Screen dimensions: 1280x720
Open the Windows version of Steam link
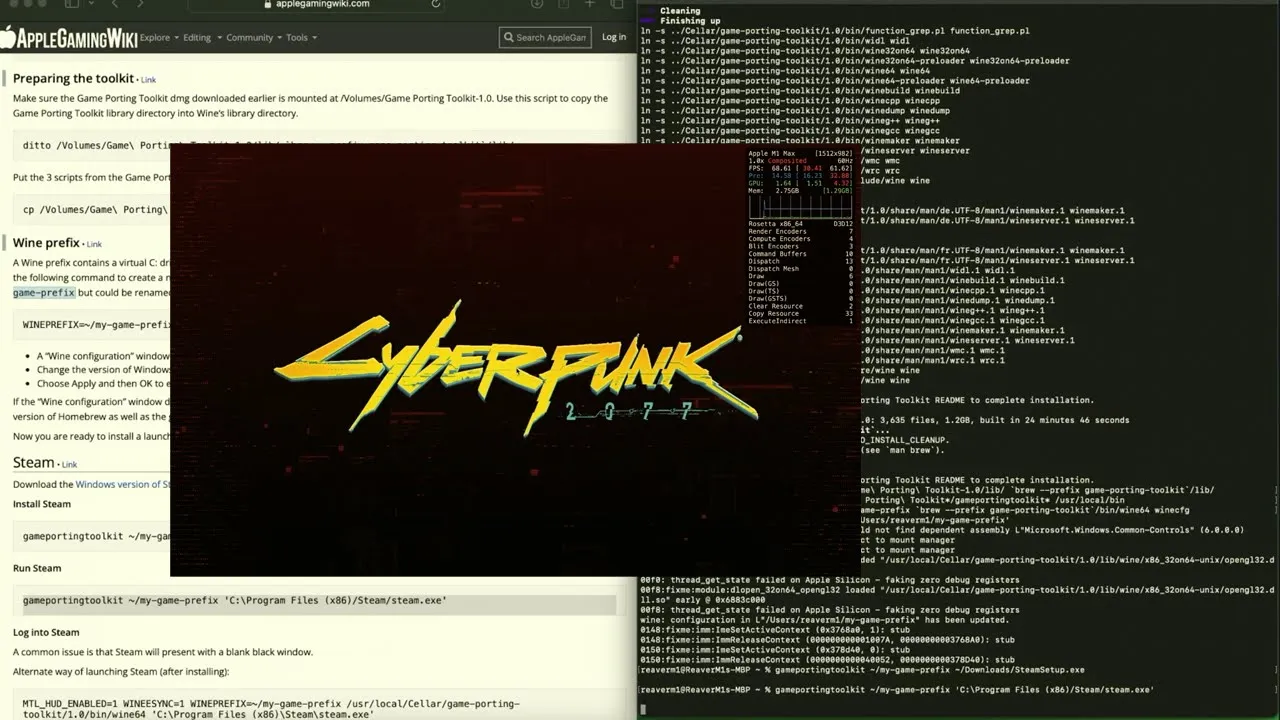coord(123,484)
